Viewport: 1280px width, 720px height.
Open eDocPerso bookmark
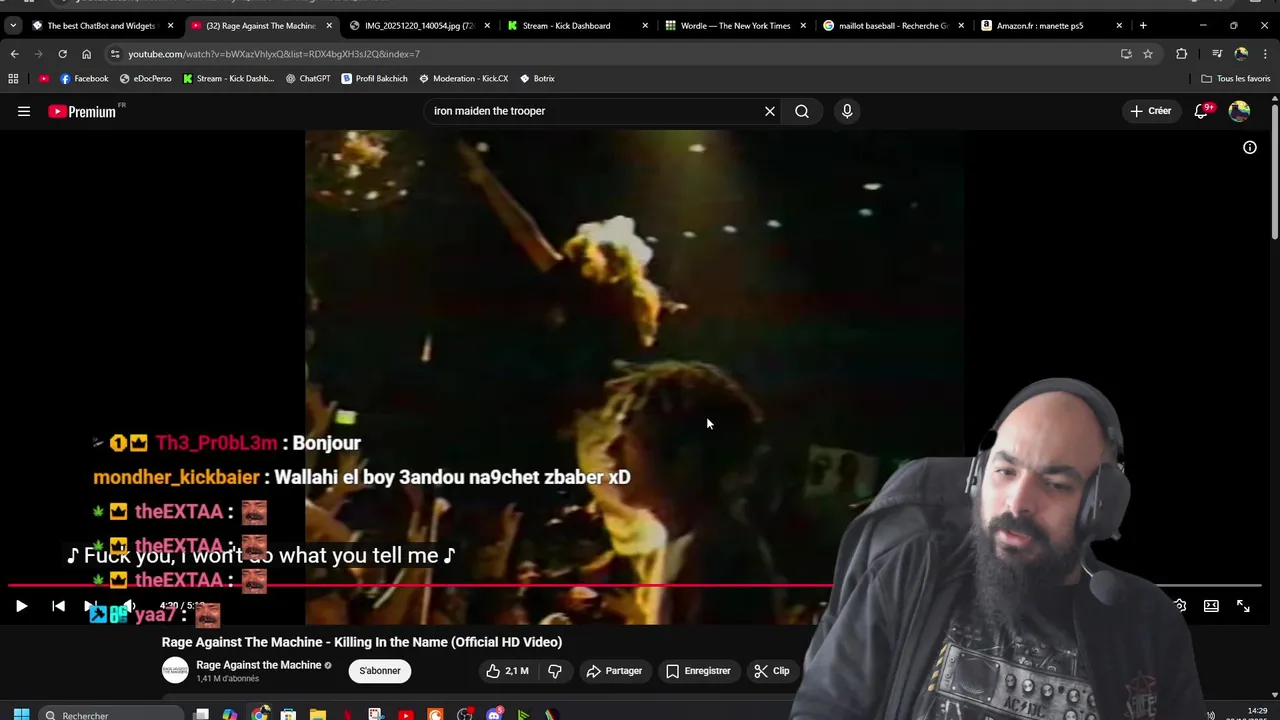coord(145,78)
